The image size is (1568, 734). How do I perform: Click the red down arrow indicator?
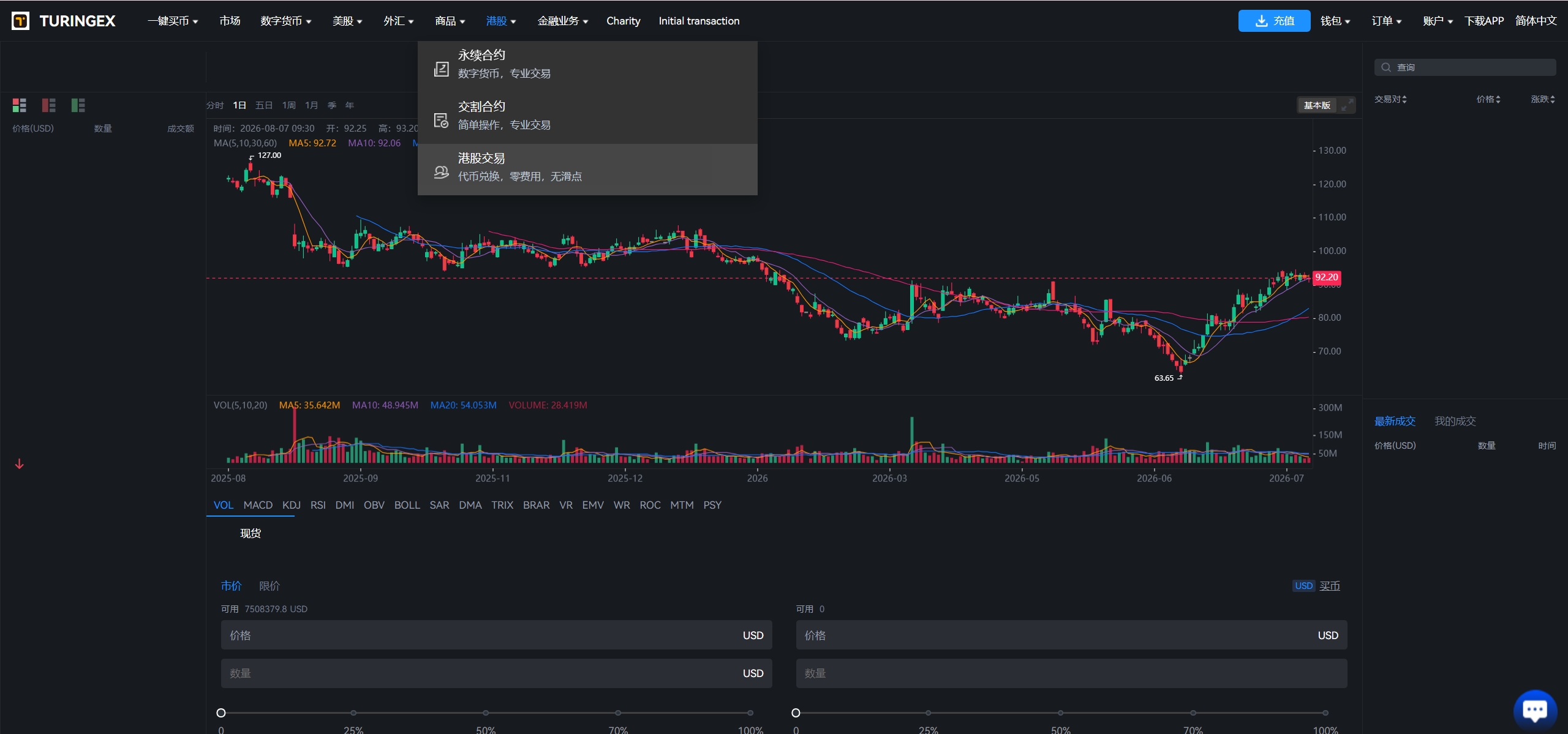pyautogui.click(x=20, y=464)
